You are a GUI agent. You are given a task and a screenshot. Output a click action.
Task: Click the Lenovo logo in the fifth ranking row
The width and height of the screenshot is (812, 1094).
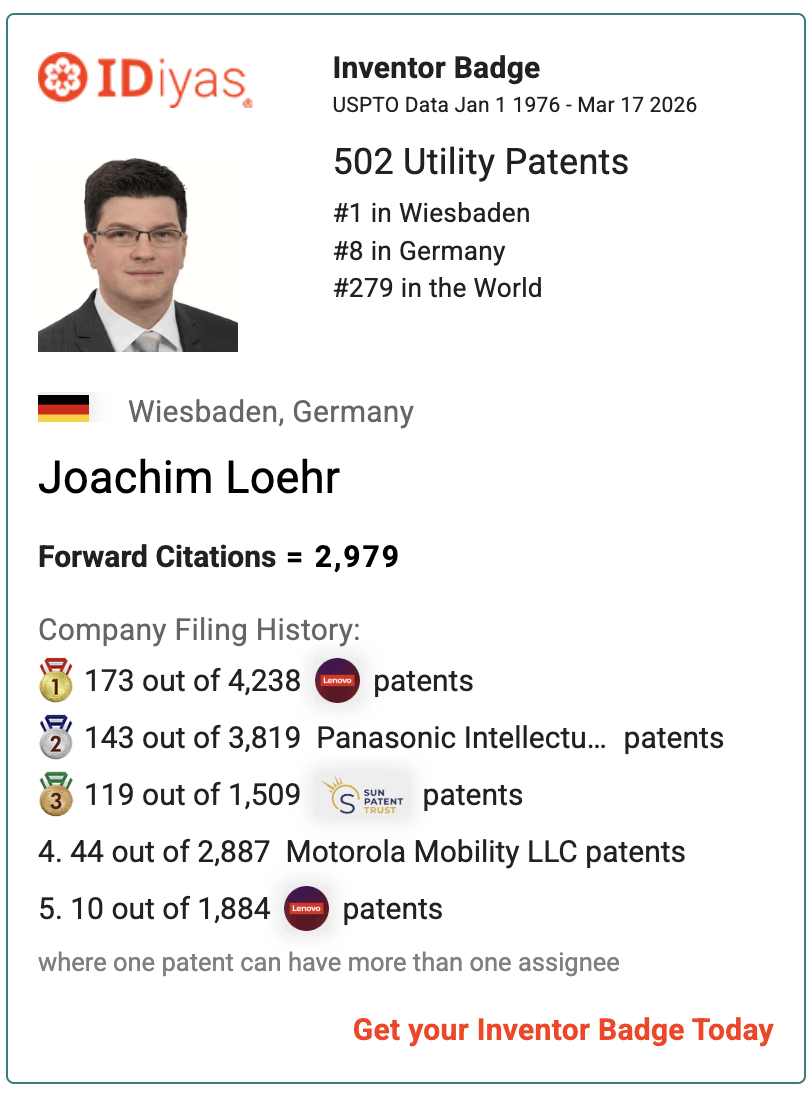(306, 908)
